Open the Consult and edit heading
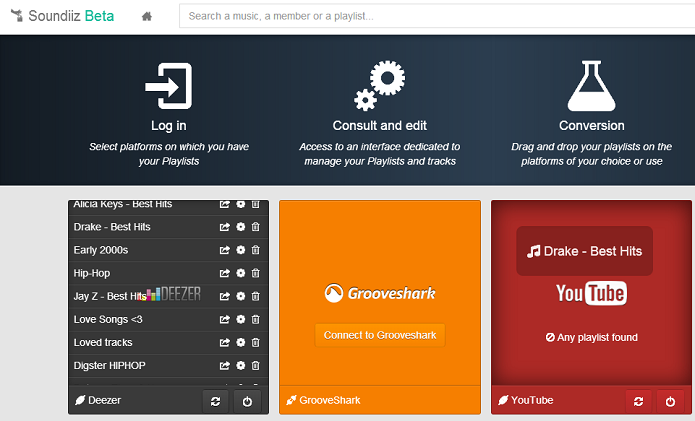Image resolution: width=695 pixels, height=421 pixels. [x=379, y=125]
